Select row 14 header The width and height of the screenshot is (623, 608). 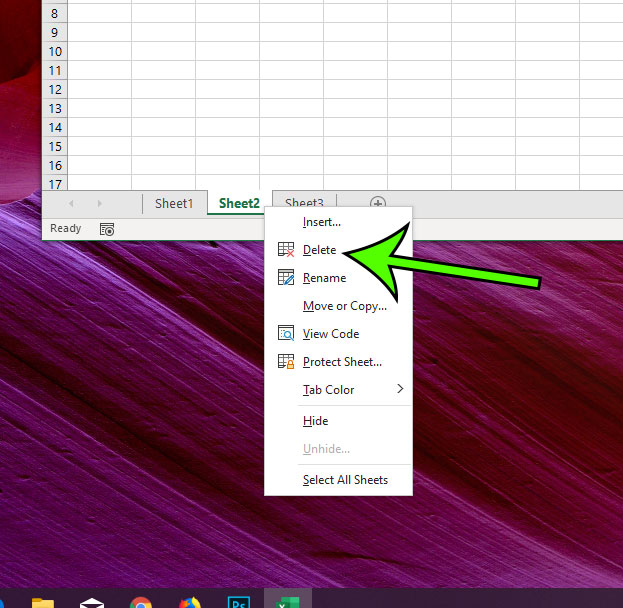(55, 127)
